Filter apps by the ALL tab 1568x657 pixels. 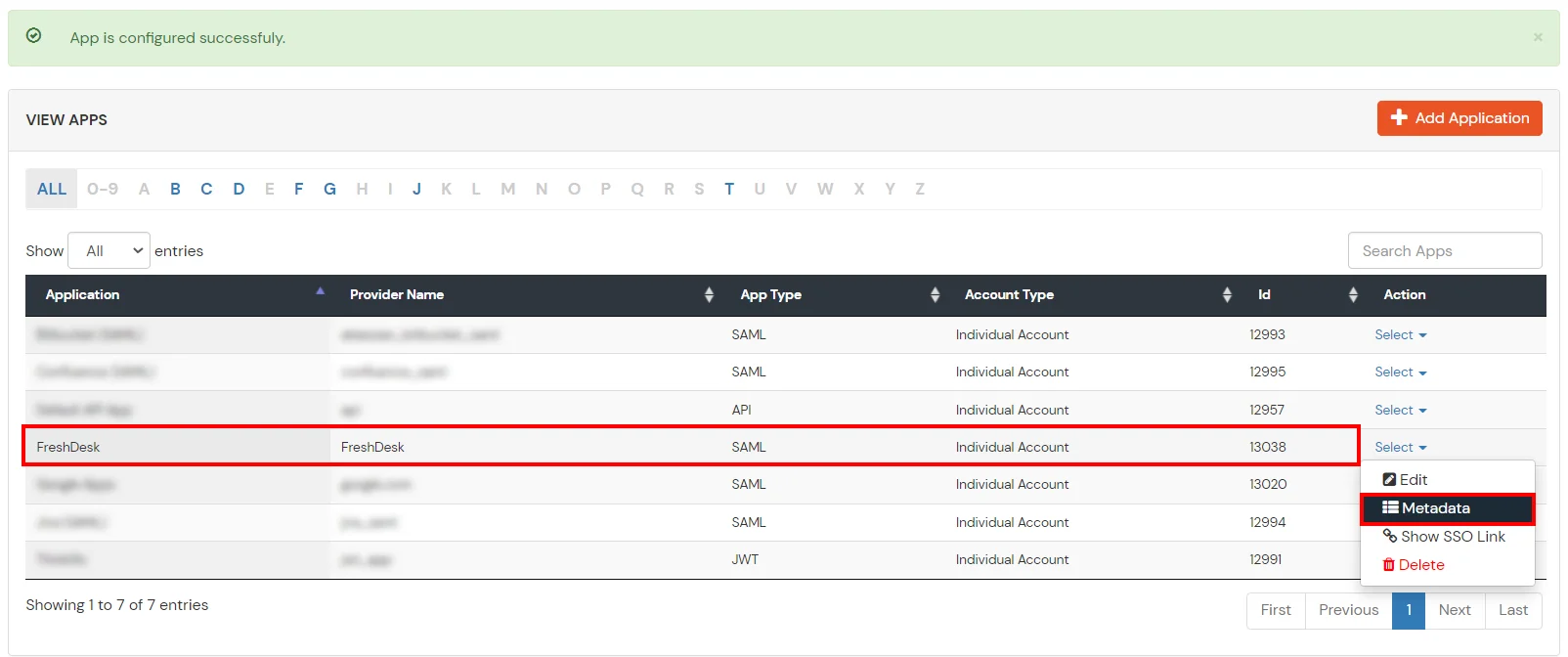(x=52, y=189)
